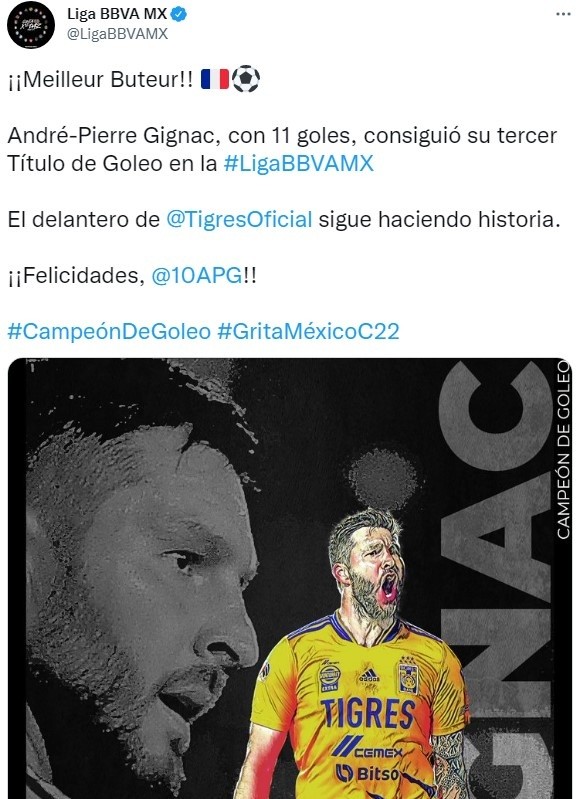Click the Tigres club crest on the jersey
Viewport: 580px width, 799px height.
(x=408, y=675)
